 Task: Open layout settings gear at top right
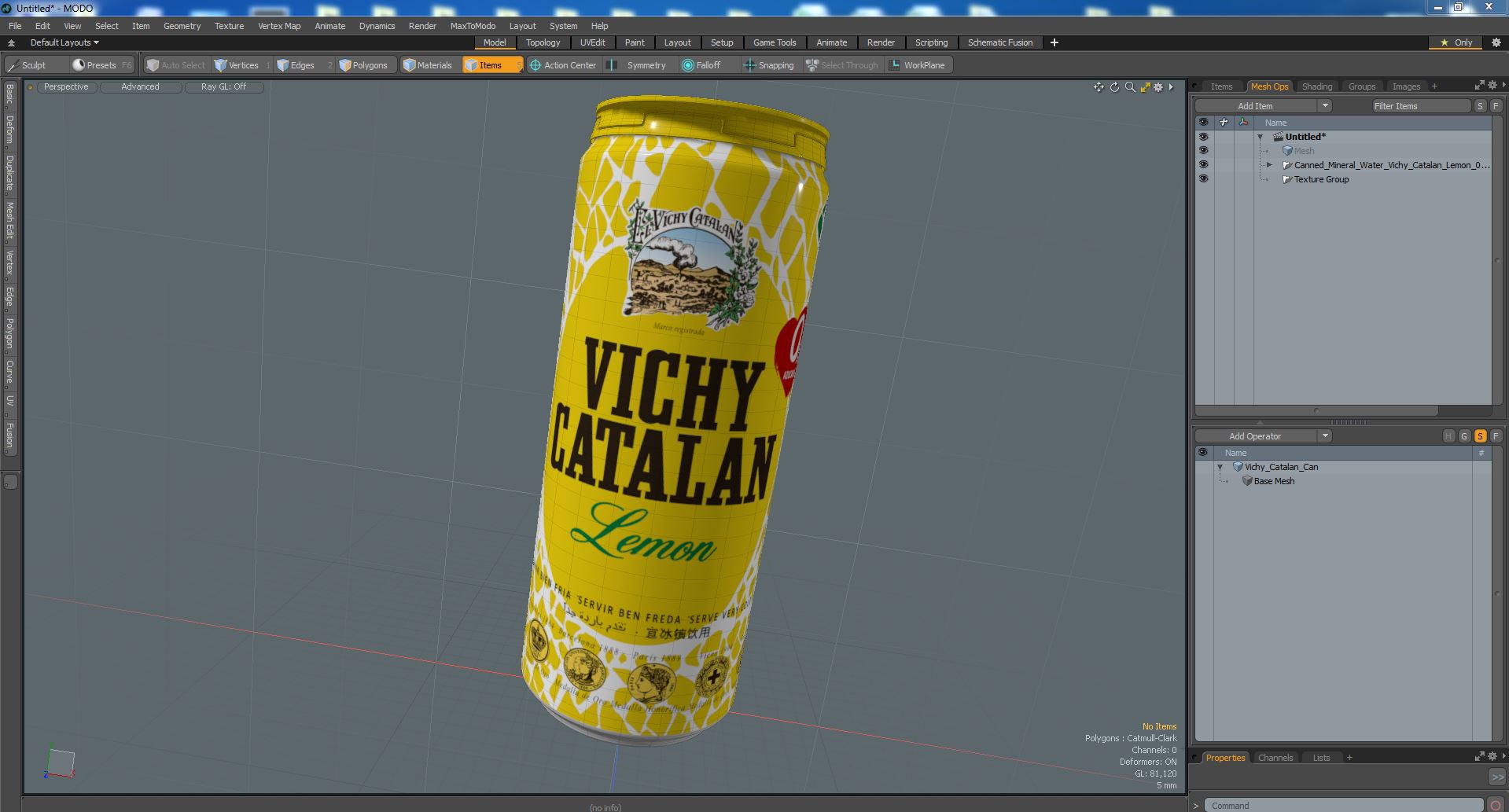point(1496,42)
